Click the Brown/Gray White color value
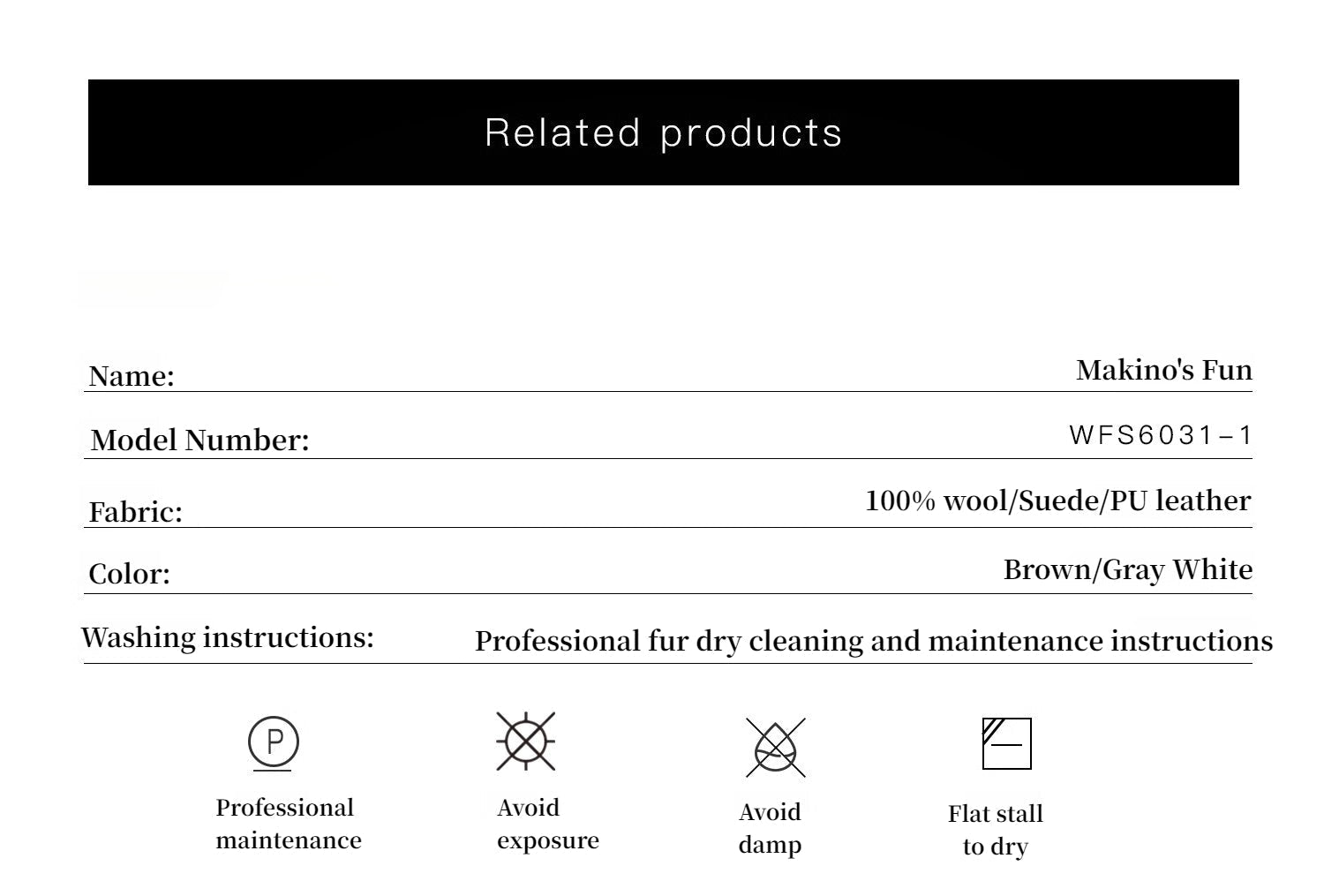This screenshot has width=1324, height=896. 1127,569
